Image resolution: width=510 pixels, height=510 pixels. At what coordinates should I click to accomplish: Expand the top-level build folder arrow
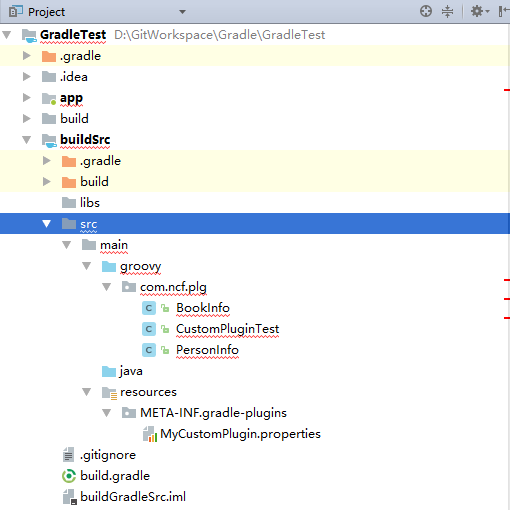(27, 119)
